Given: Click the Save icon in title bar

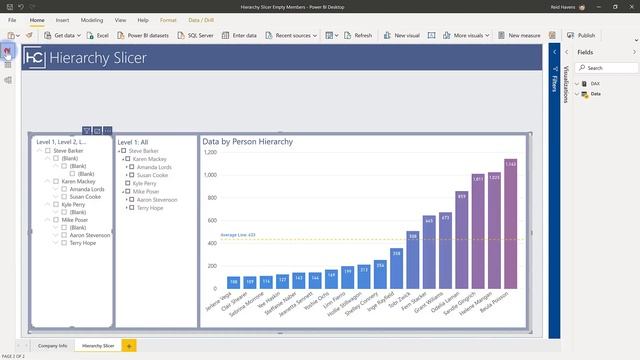Looking at the screenshot, I should click(x=10, y=7).
